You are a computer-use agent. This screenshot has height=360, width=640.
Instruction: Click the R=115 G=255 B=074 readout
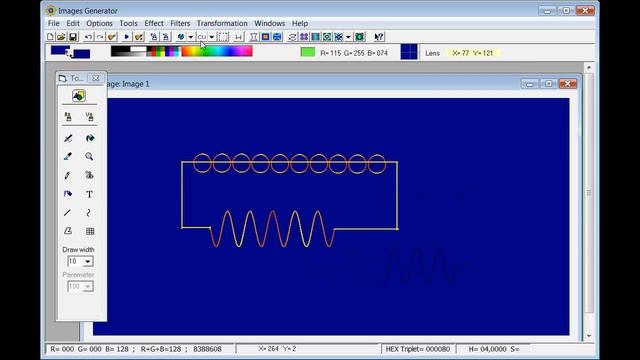[x=354, y=53]
